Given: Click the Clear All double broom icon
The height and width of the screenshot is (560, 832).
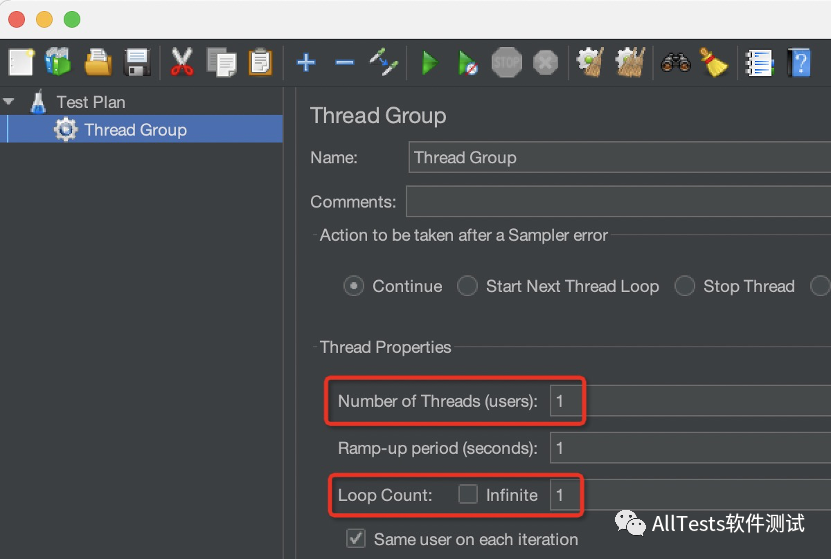Looking at the screenshot, I should (x=630, y=63).
